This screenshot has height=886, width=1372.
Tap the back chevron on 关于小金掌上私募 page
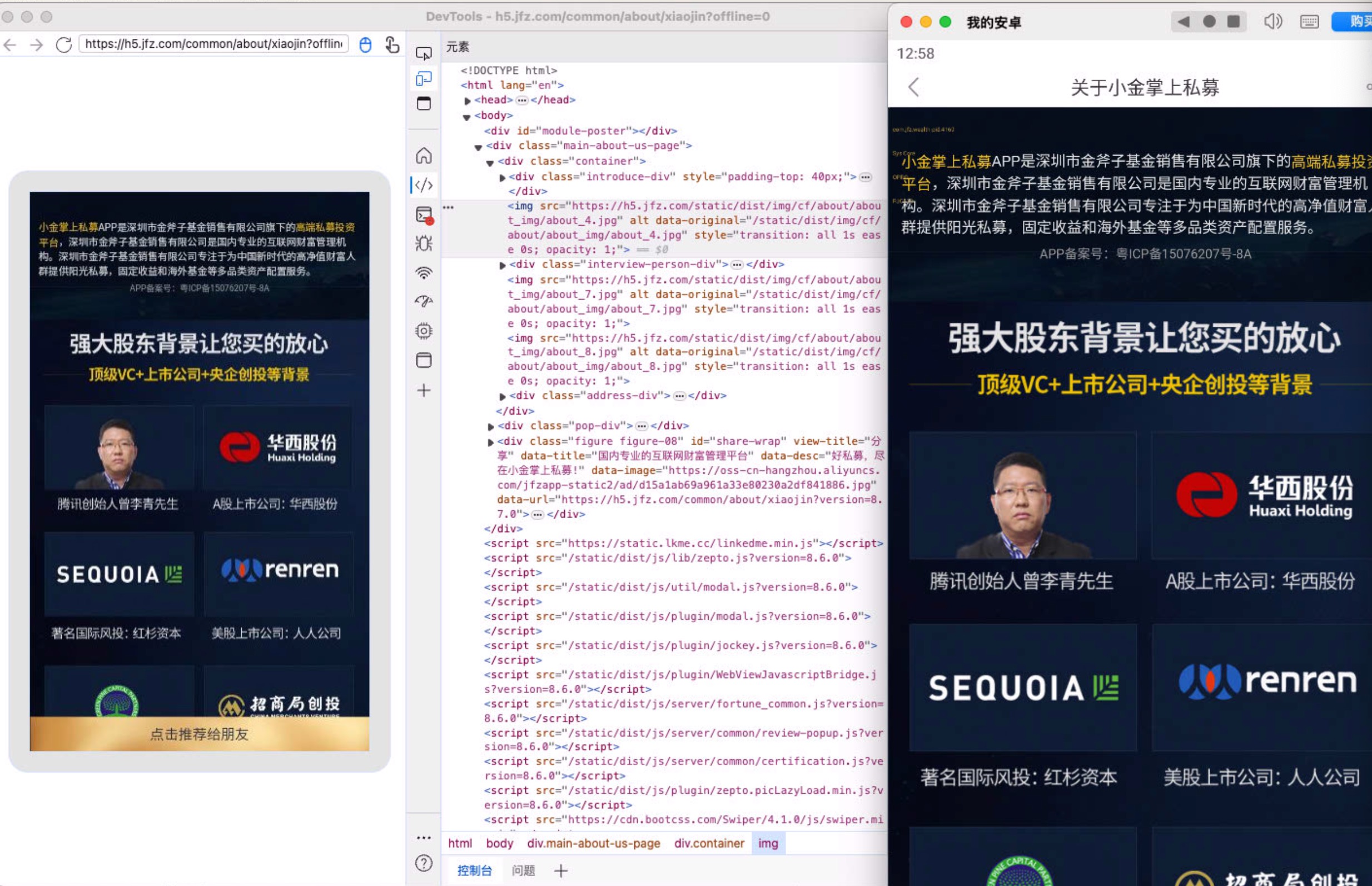click(913, 87)
